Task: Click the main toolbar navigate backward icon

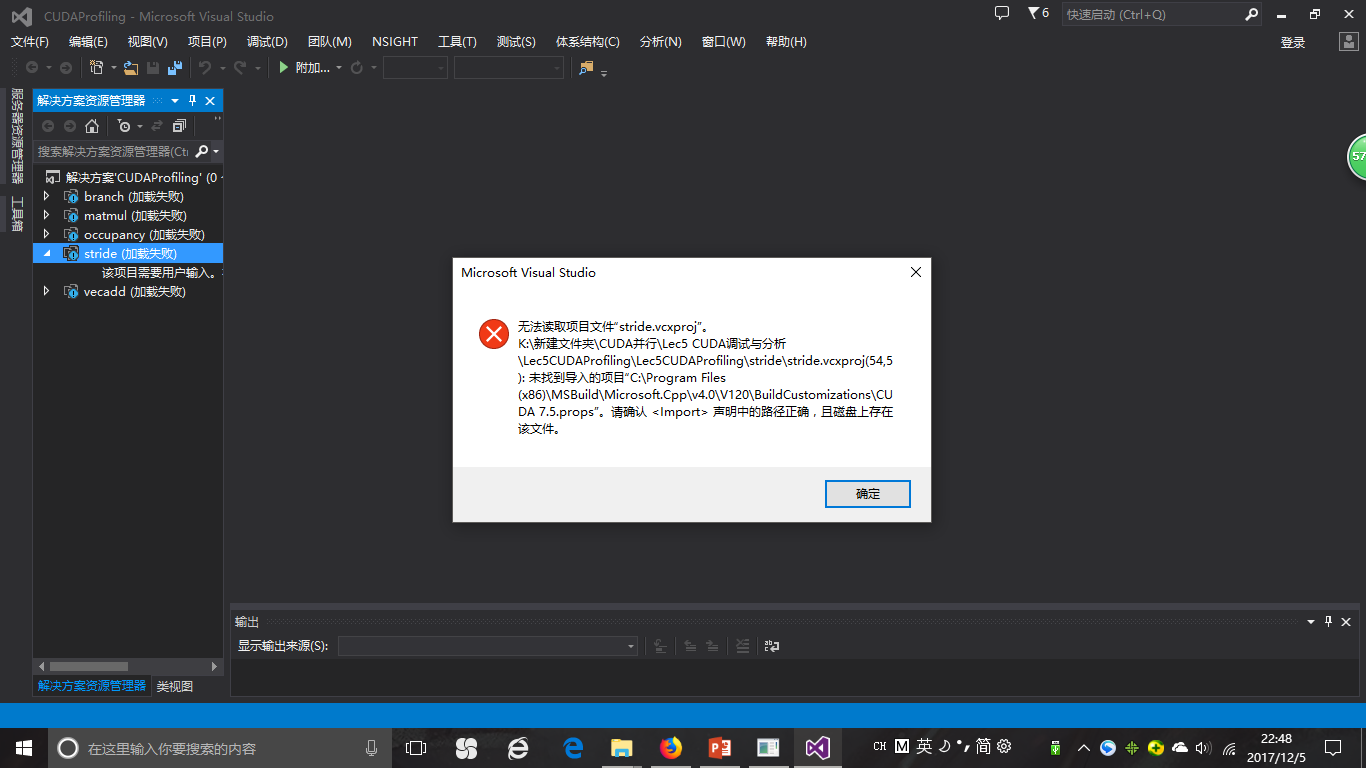Action: click(32, 67)
